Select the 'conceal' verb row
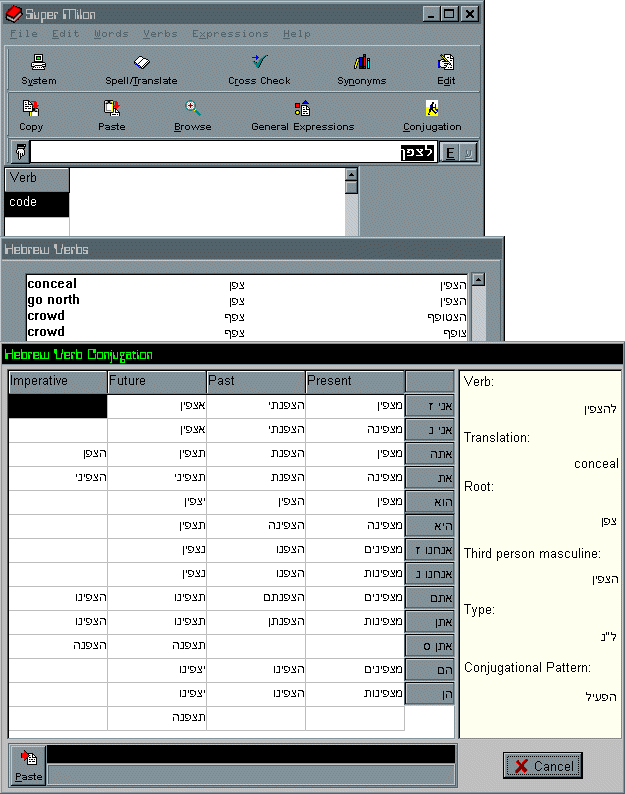Image resolution: width=625 pixels, height=794 pixels. [x=247, y=284]
